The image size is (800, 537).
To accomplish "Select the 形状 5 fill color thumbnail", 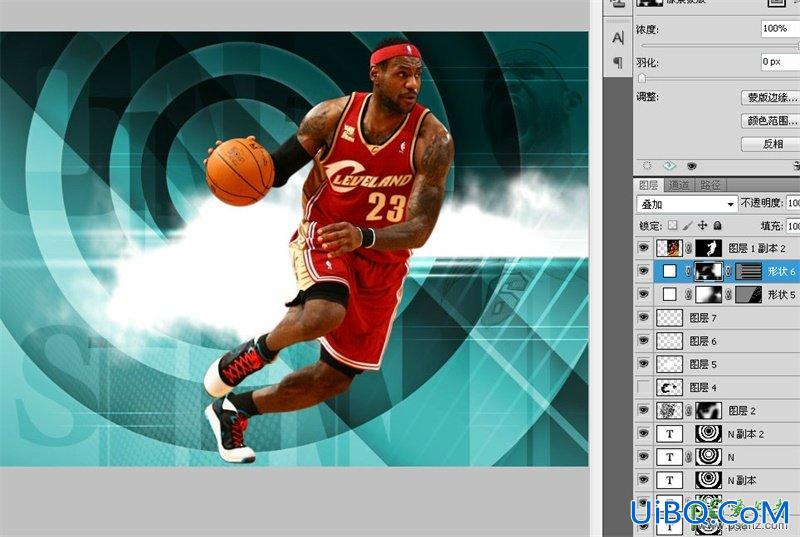I will 669,294.
